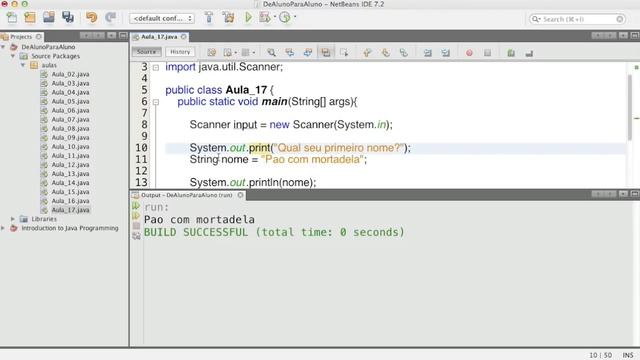Image resolution: width=640 pixels, height=360 pixels.
Task: Select Aula_17.java in project tree
Action: tap(70, 210)
